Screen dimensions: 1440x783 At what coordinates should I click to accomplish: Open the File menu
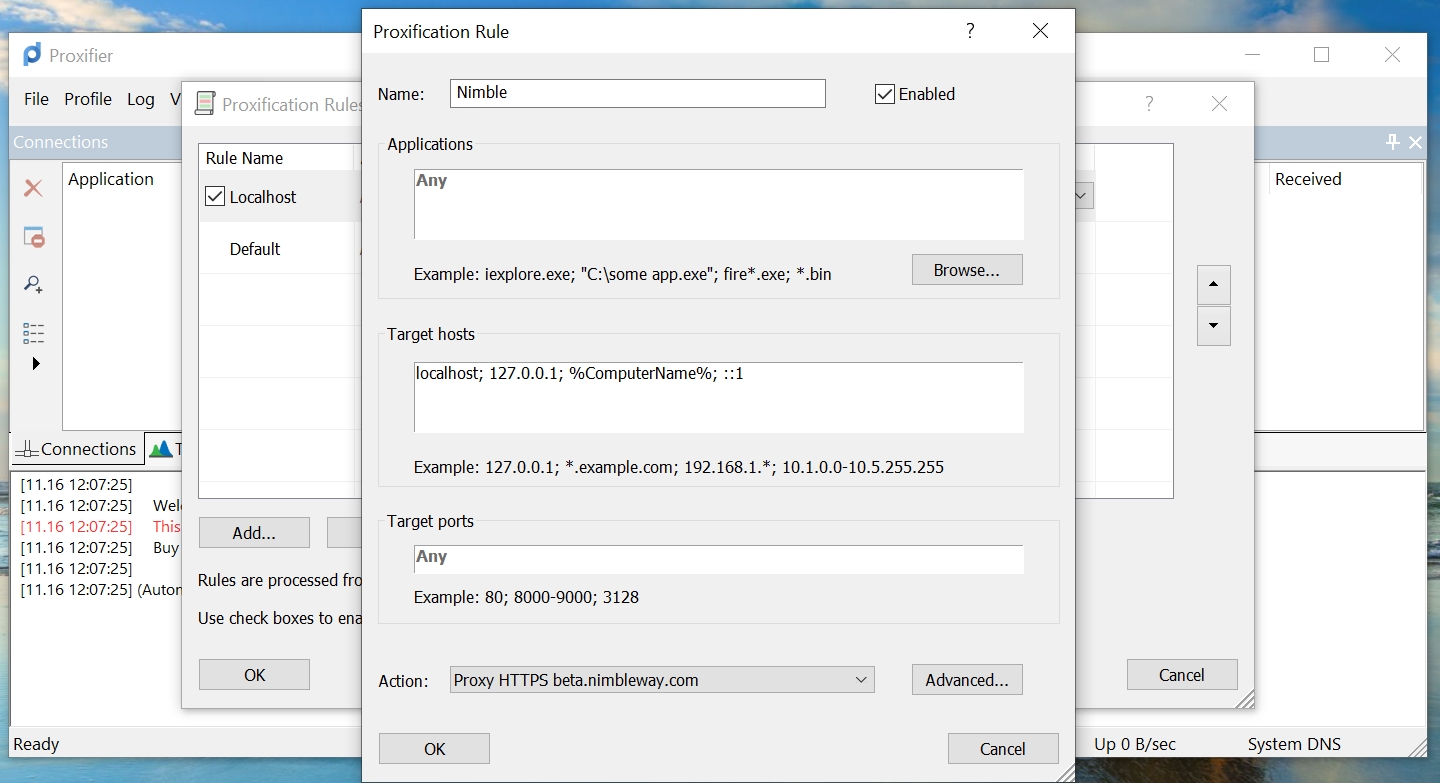click(36, 99)
